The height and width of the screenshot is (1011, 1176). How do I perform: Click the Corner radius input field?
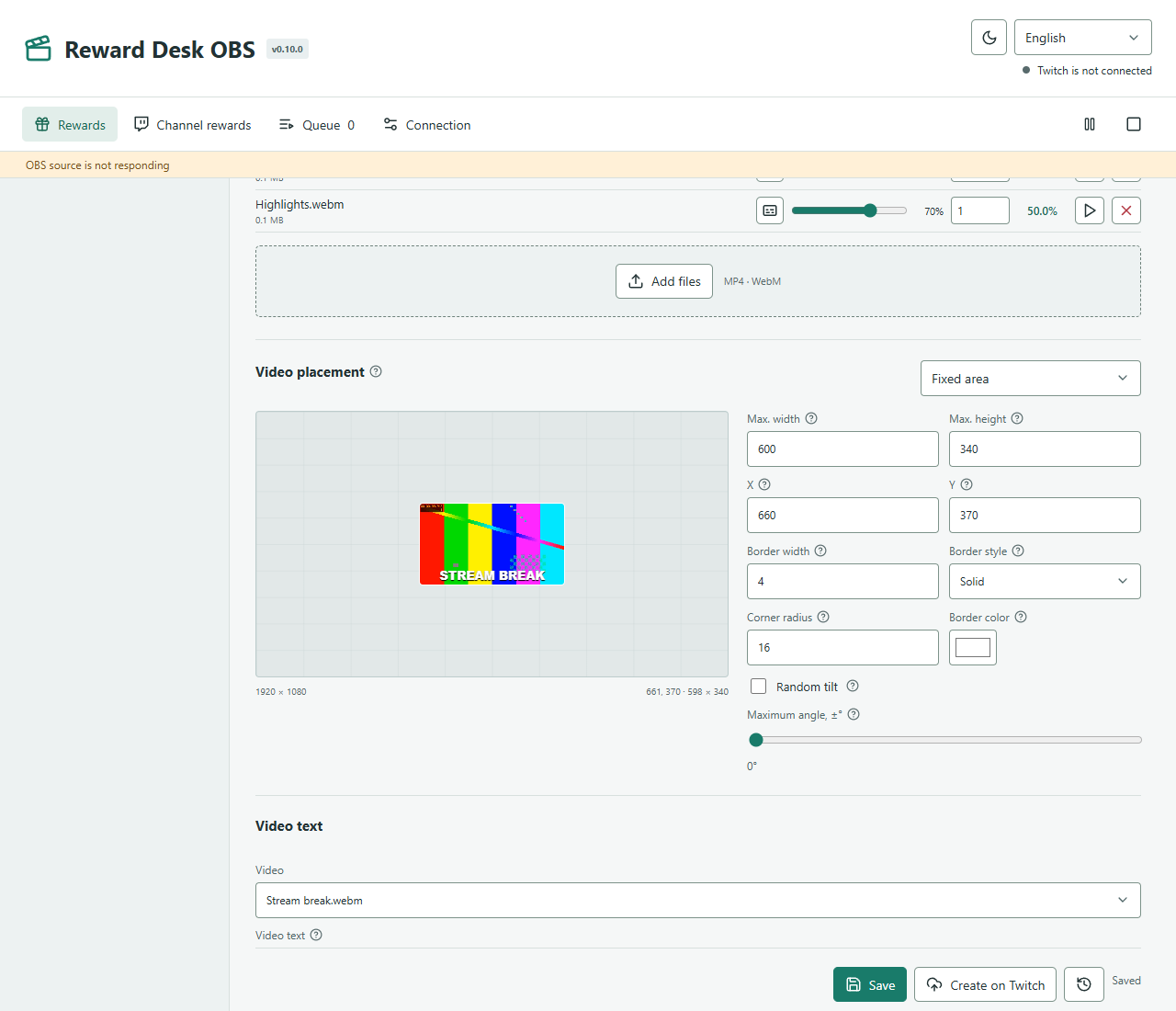pyautogui.click(x=842, y=648)
